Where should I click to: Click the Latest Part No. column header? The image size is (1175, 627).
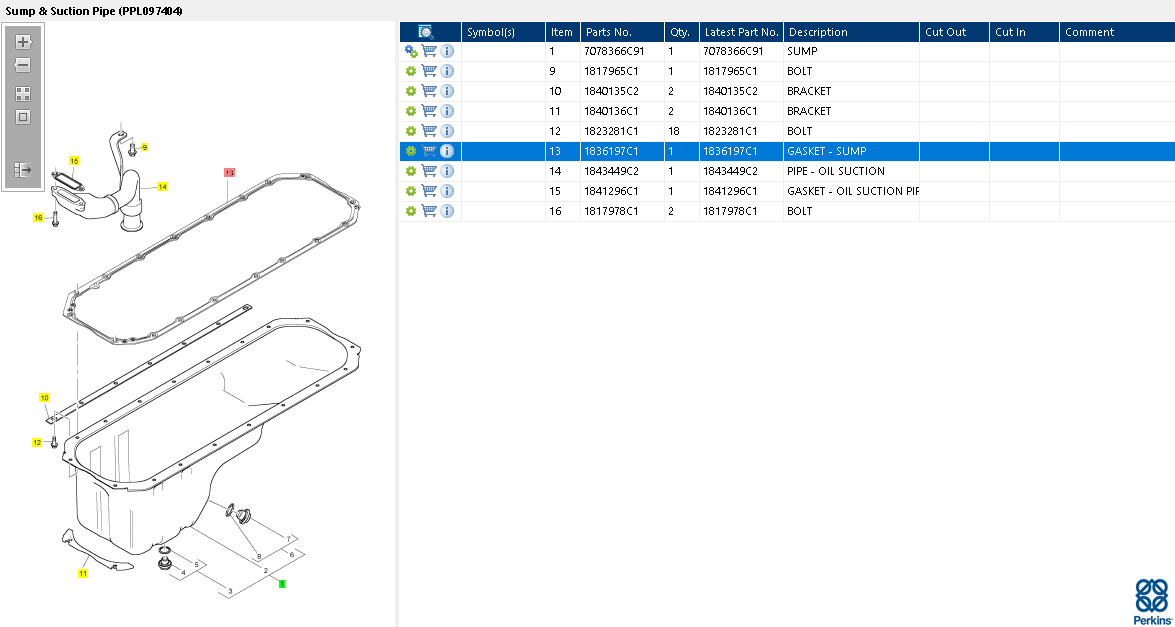click(x=741, y=32)
